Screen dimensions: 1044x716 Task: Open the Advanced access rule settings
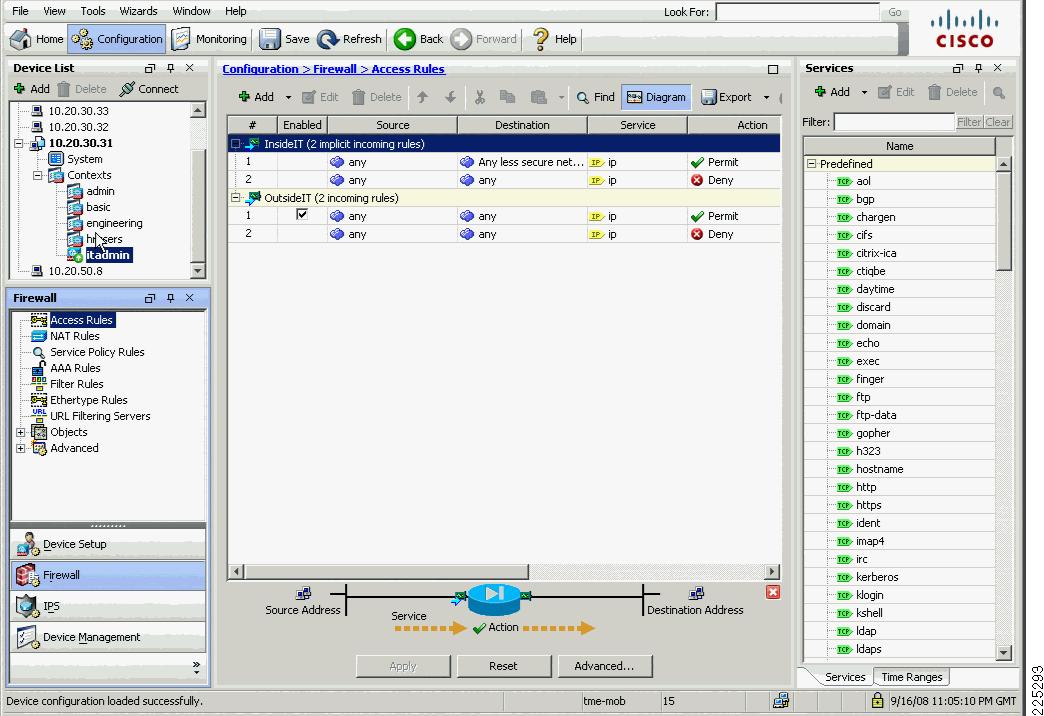click(x=605, y=665)
